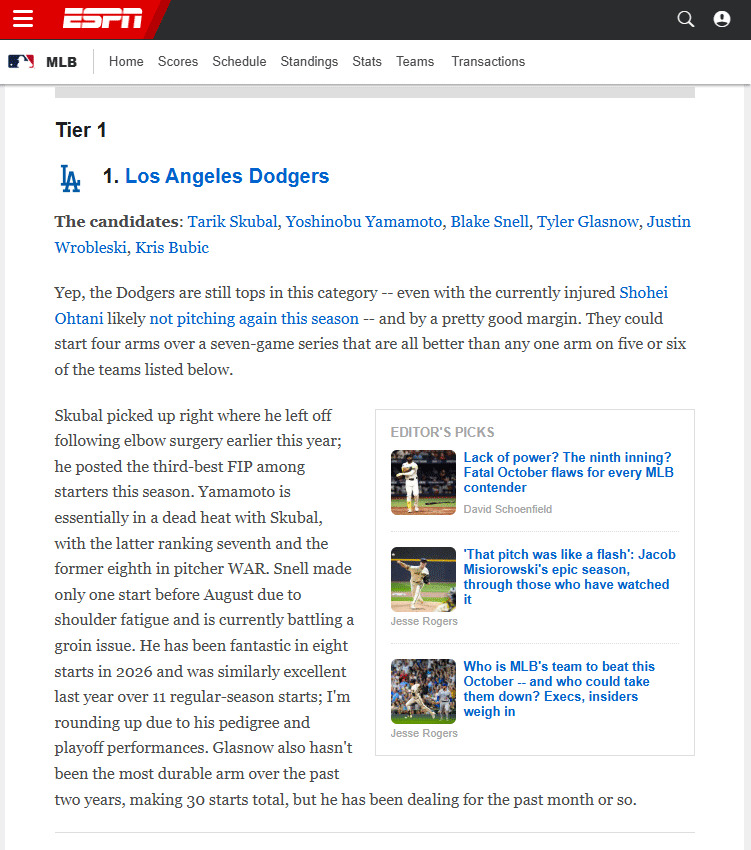Open the Teams tab
This screenshot has width=751, height=850.
415,61
